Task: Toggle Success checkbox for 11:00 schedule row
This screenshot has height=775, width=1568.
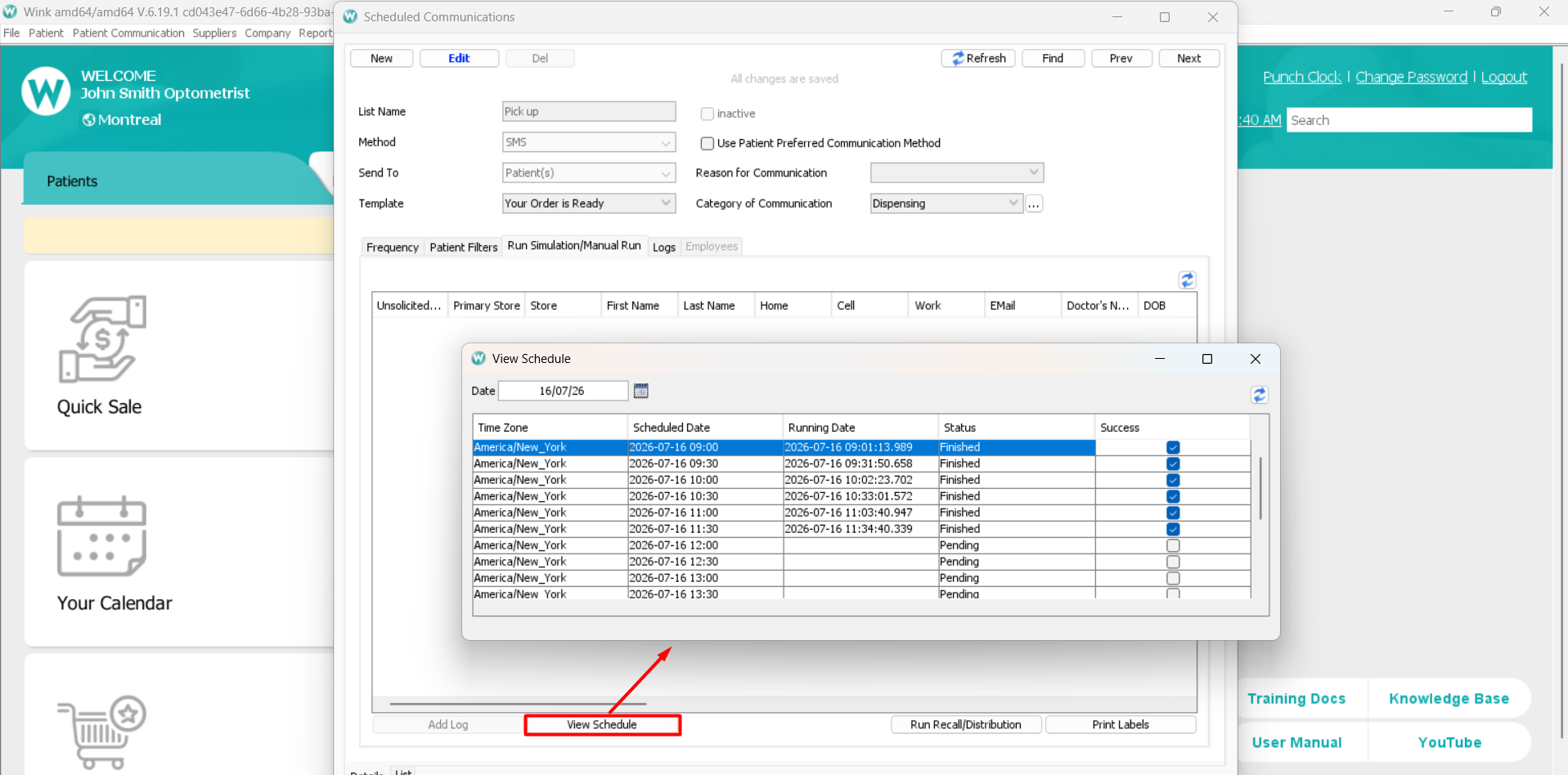Action: click(1173, 513)
